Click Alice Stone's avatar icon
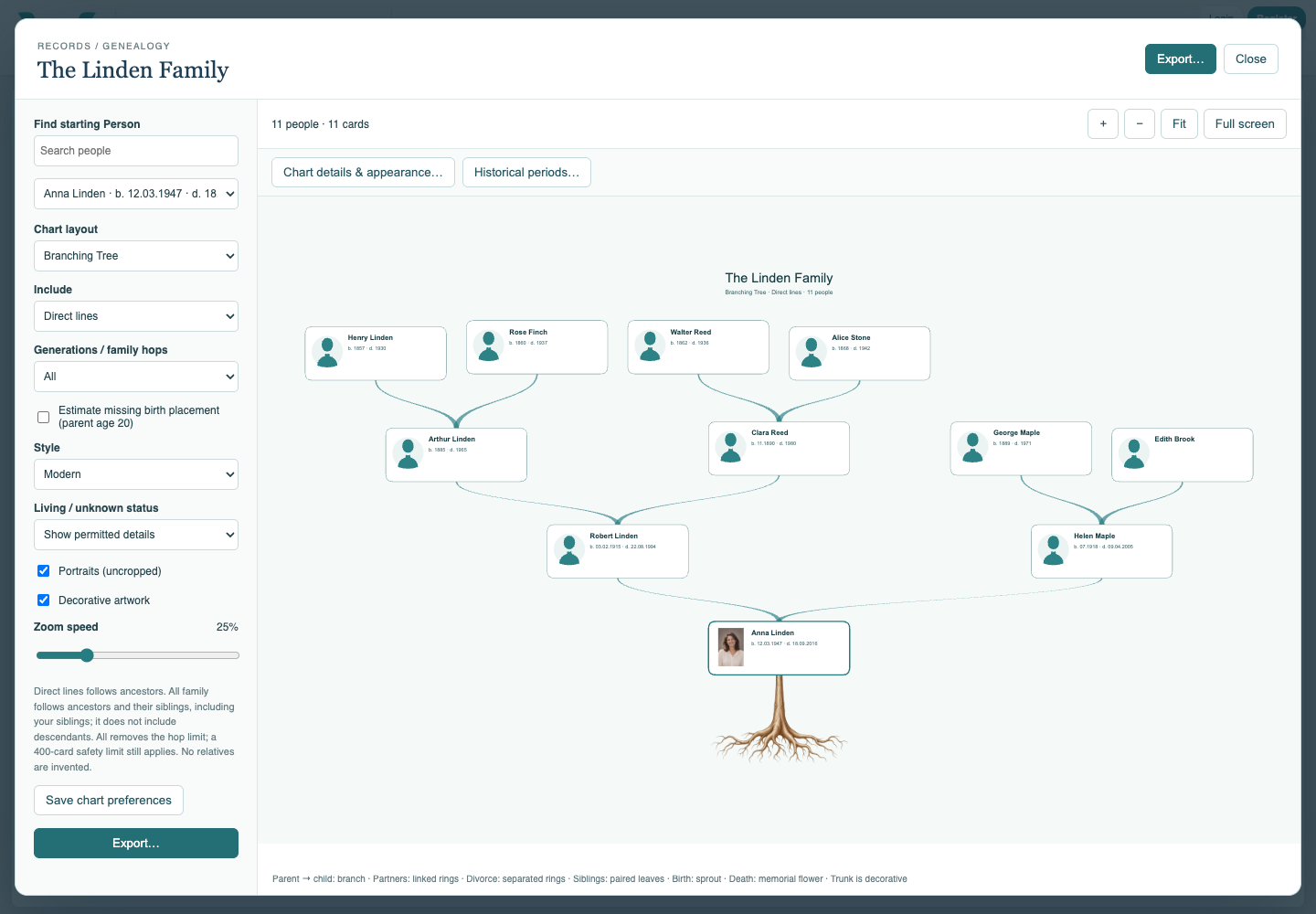 tap(812, 352)
